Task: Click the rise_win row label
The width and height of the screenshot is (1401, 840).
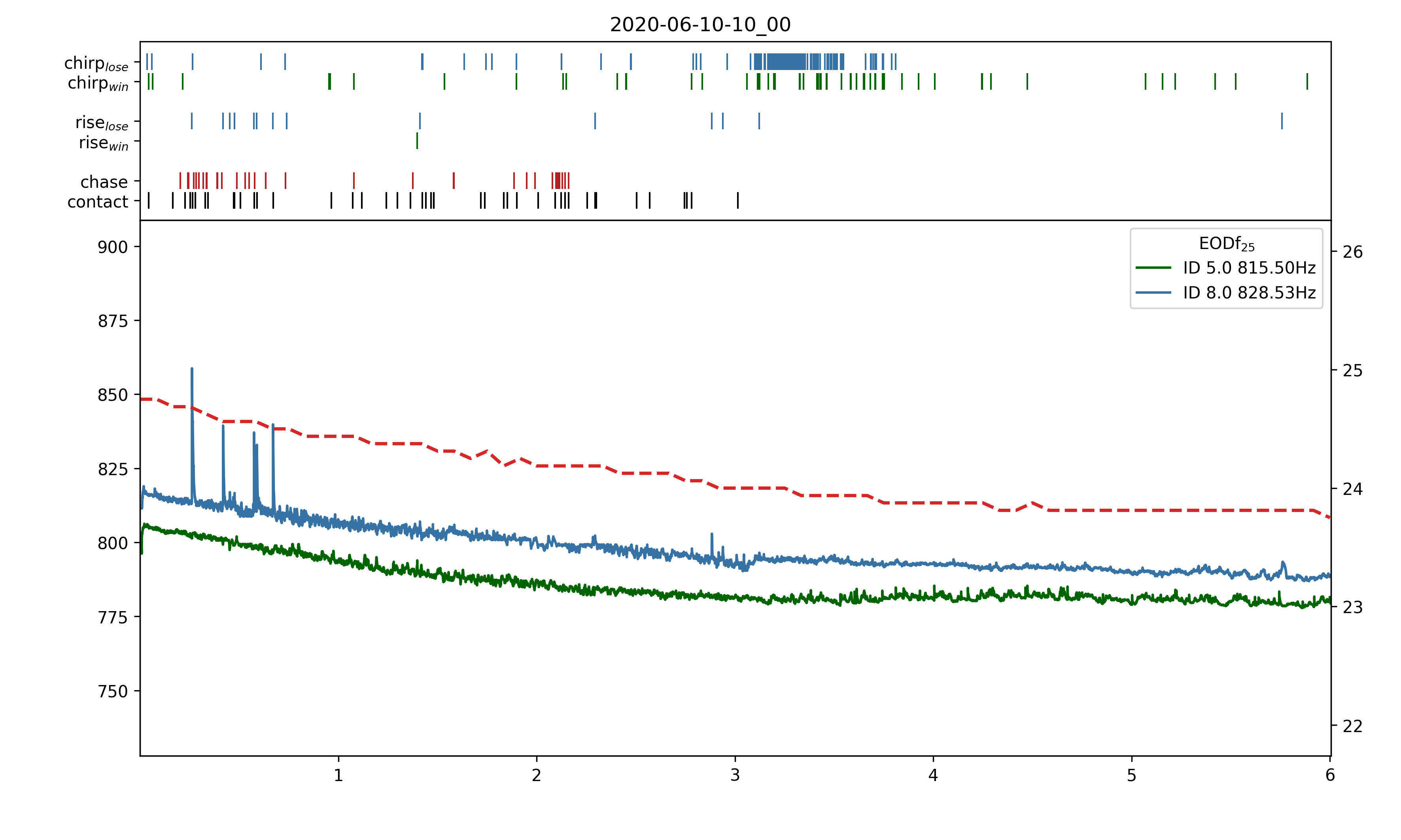Action: tap(104, 143)
